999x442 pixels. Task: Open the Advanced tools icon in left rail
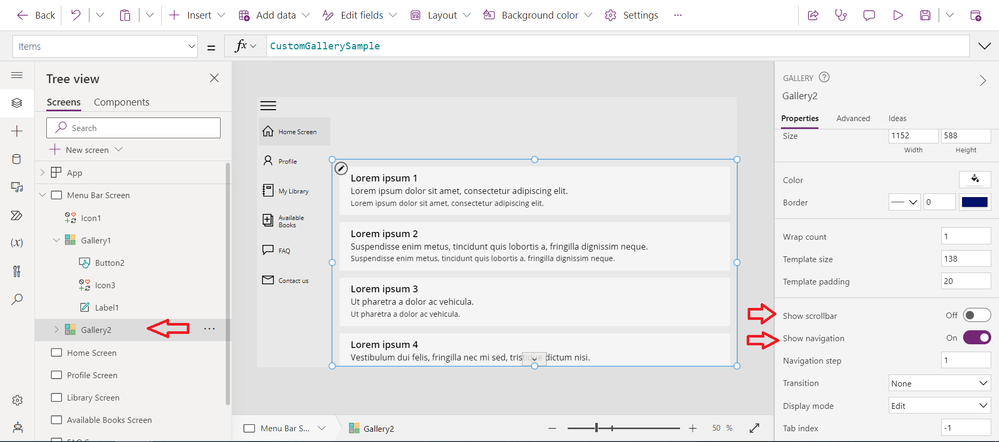pyautogui.click(x=17, y=271)
